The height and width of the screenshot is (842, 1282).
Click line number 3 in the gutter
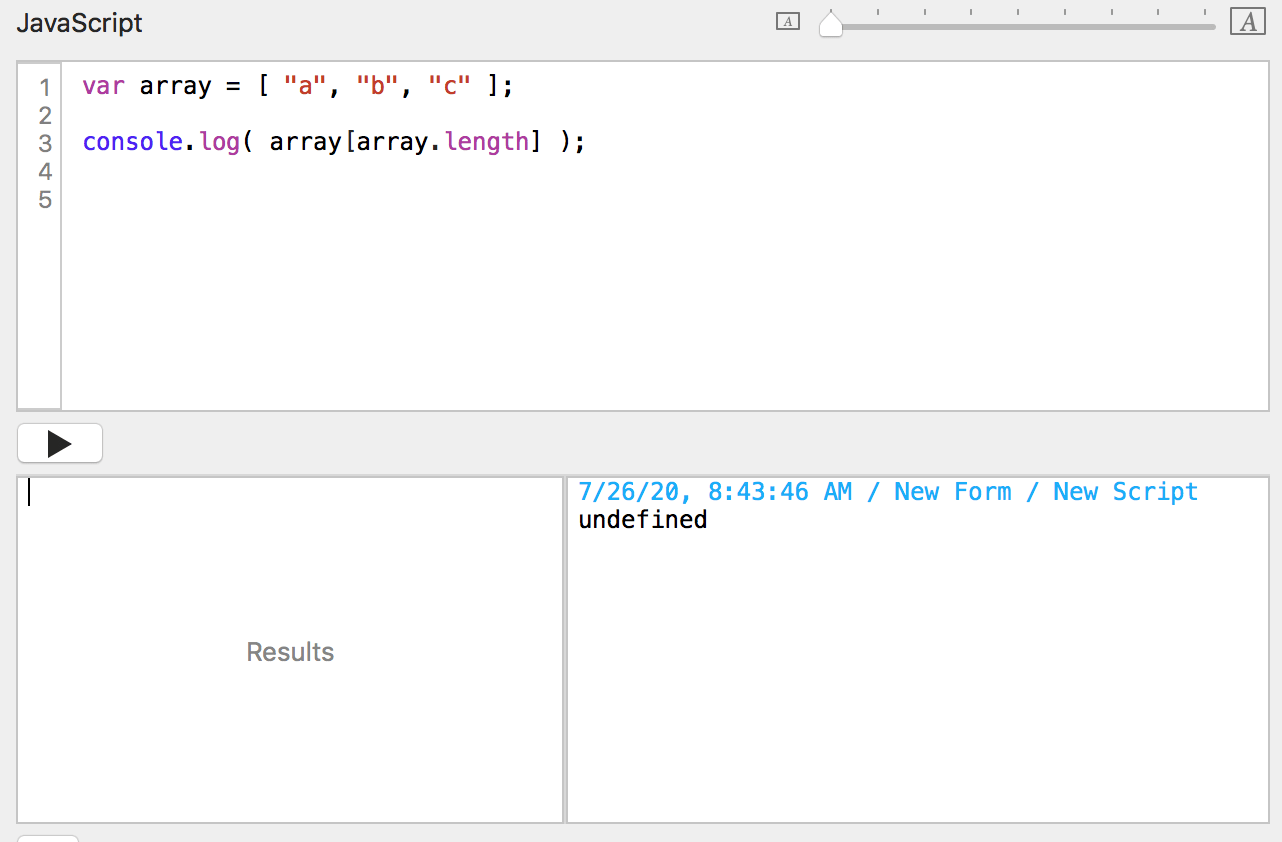pos(43,142)
